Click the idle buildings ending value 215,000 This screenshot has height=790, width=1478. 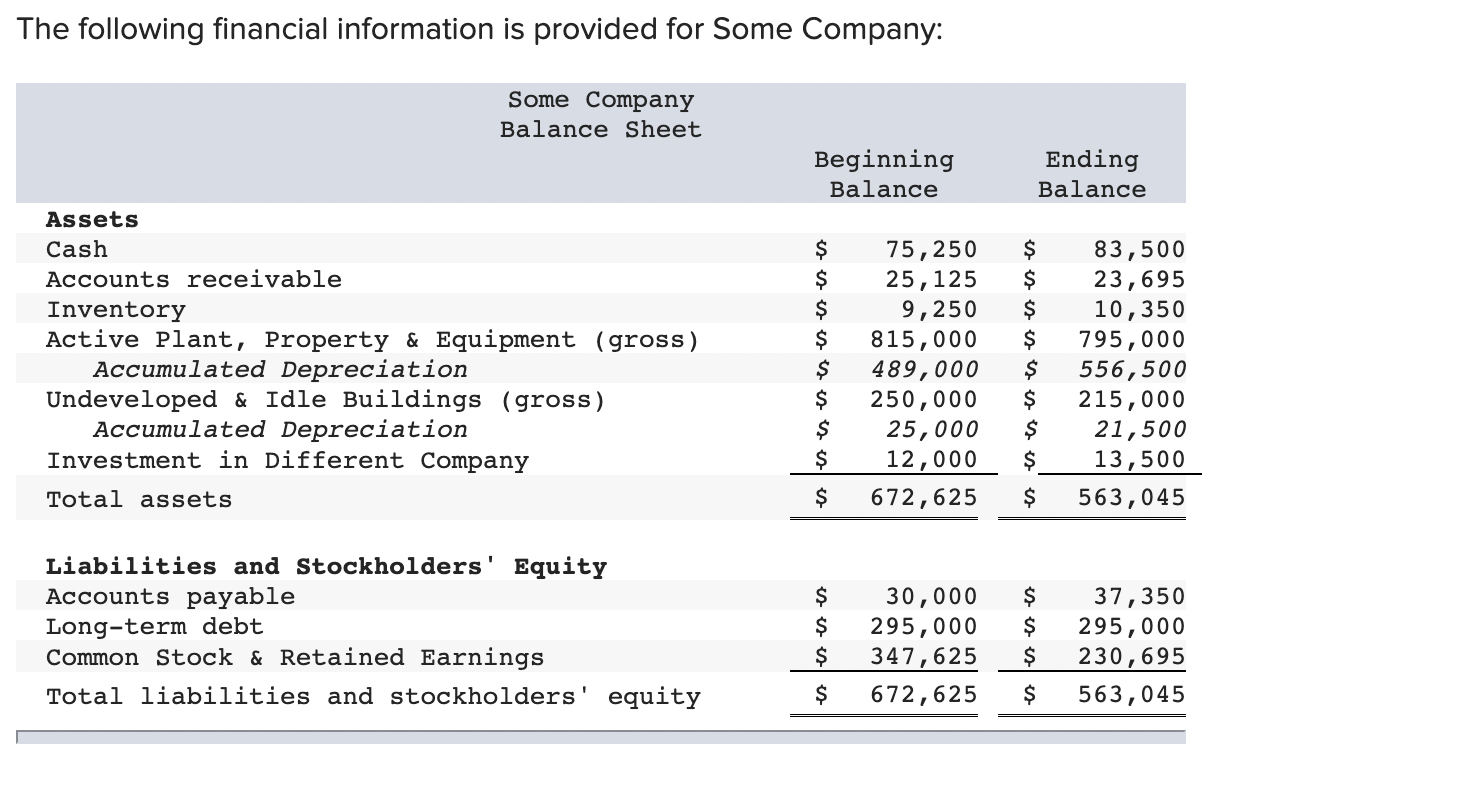1131,399
